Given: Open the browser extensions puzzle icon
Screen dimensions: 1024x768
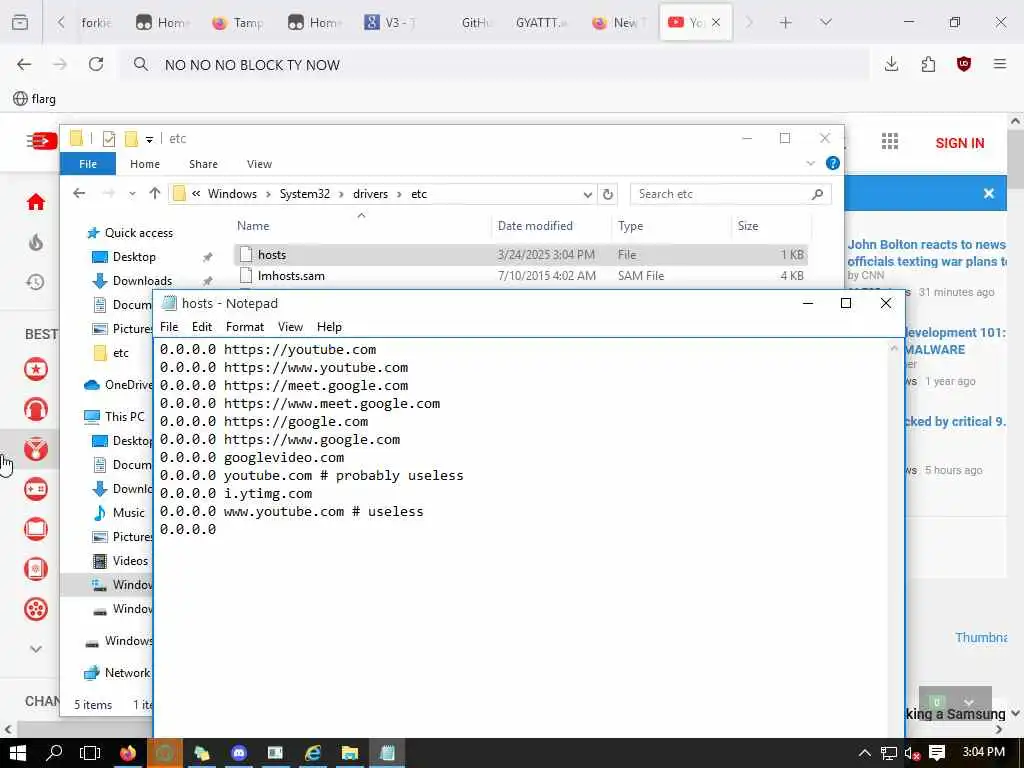Looking at the screenshot, I should (928, 64).
